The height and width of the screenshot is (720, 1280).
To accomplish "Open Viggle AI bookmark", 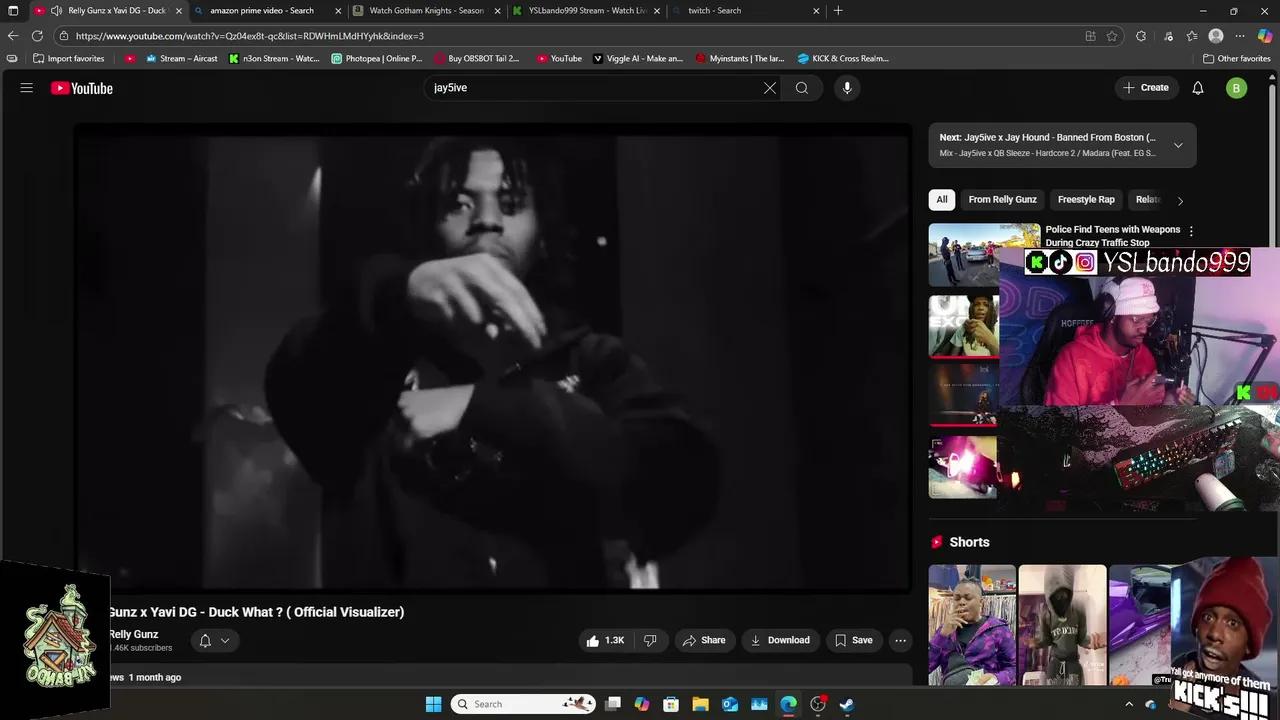I will 638,59.
